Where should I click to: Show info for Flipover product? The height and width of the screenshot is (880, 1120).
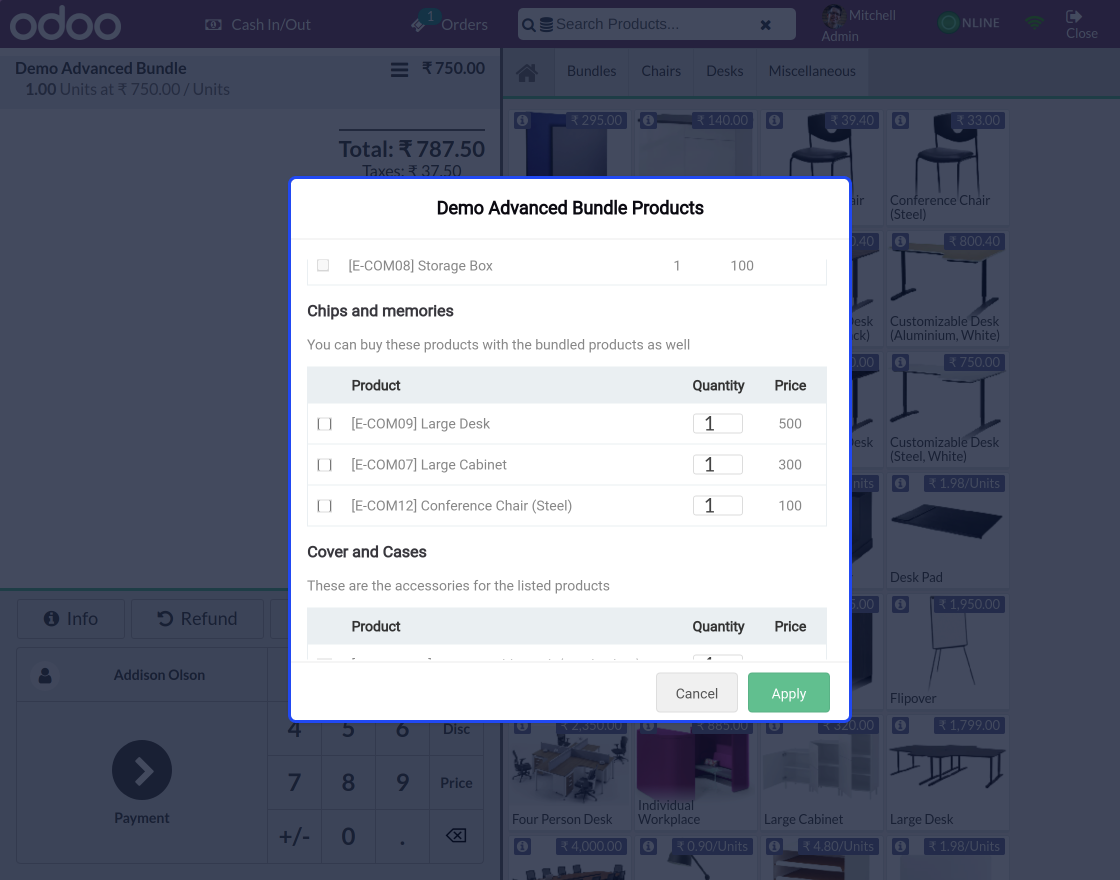[x=901, y=604]
